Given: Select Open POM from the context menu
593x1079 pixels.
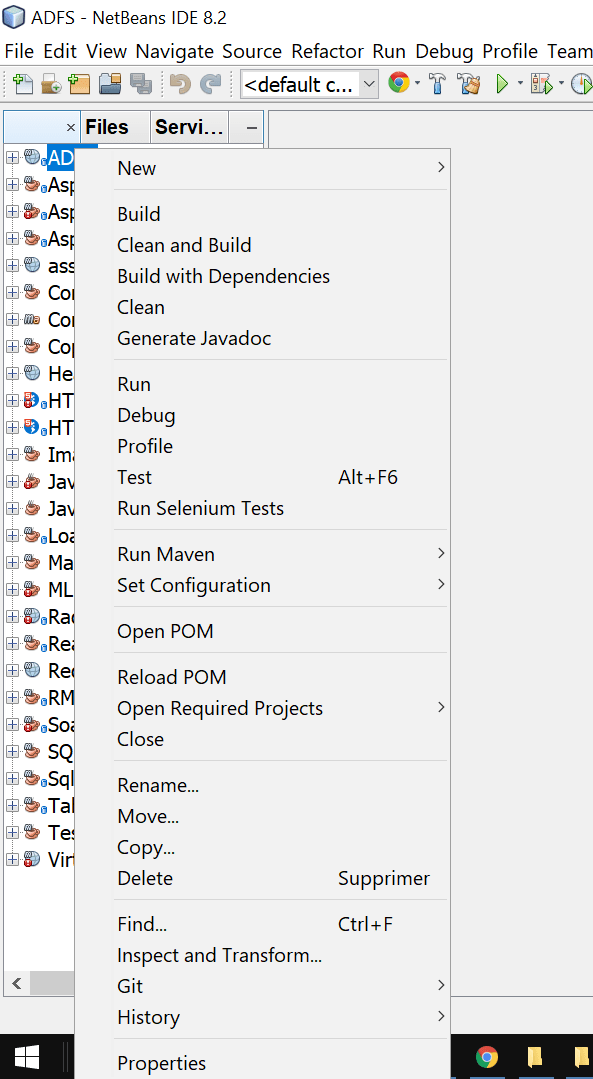Looking at the screenshot, I should pos(165,631).
